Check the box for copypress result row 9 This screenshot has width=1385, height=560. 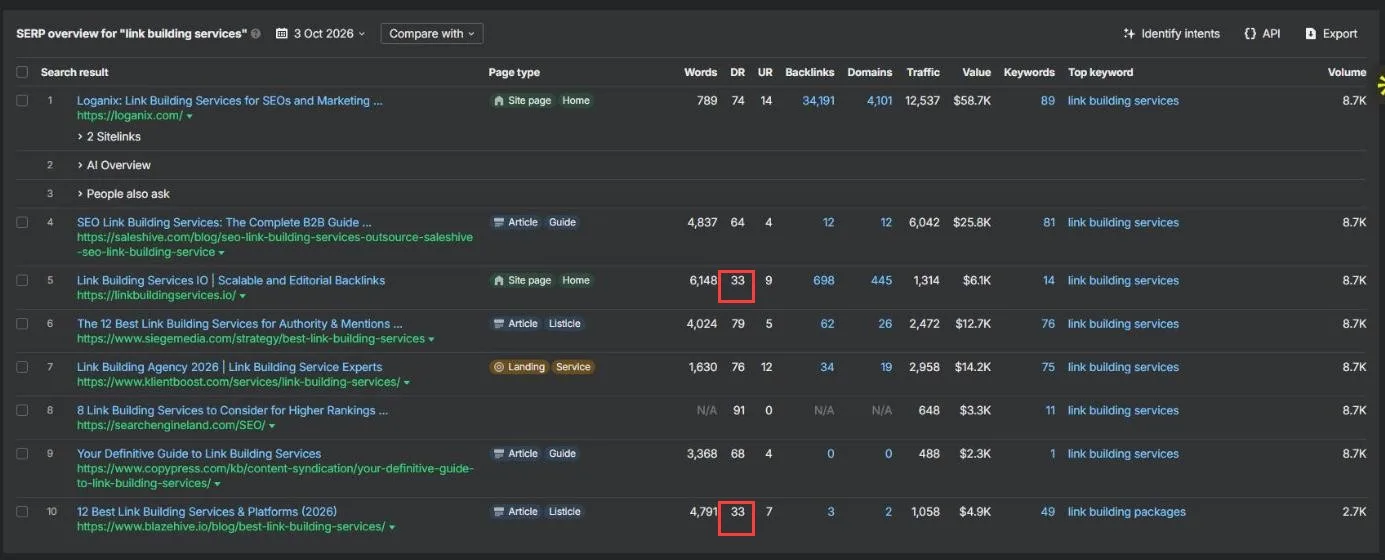(22, 454)
